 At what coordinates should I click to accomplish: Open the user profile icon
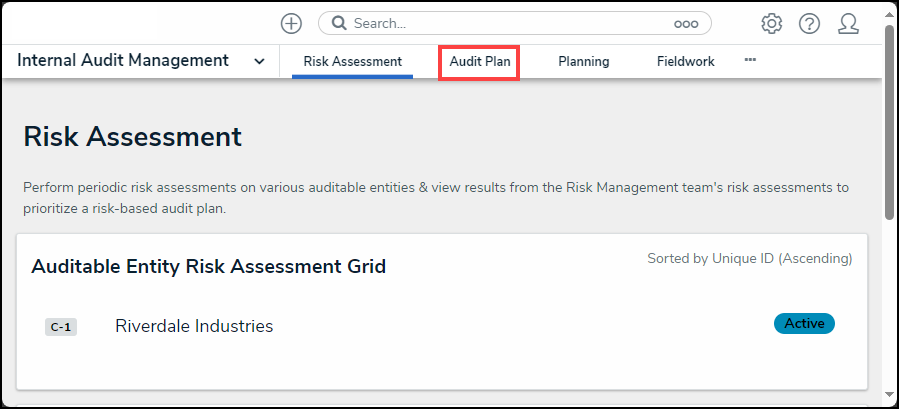point(848,23)
